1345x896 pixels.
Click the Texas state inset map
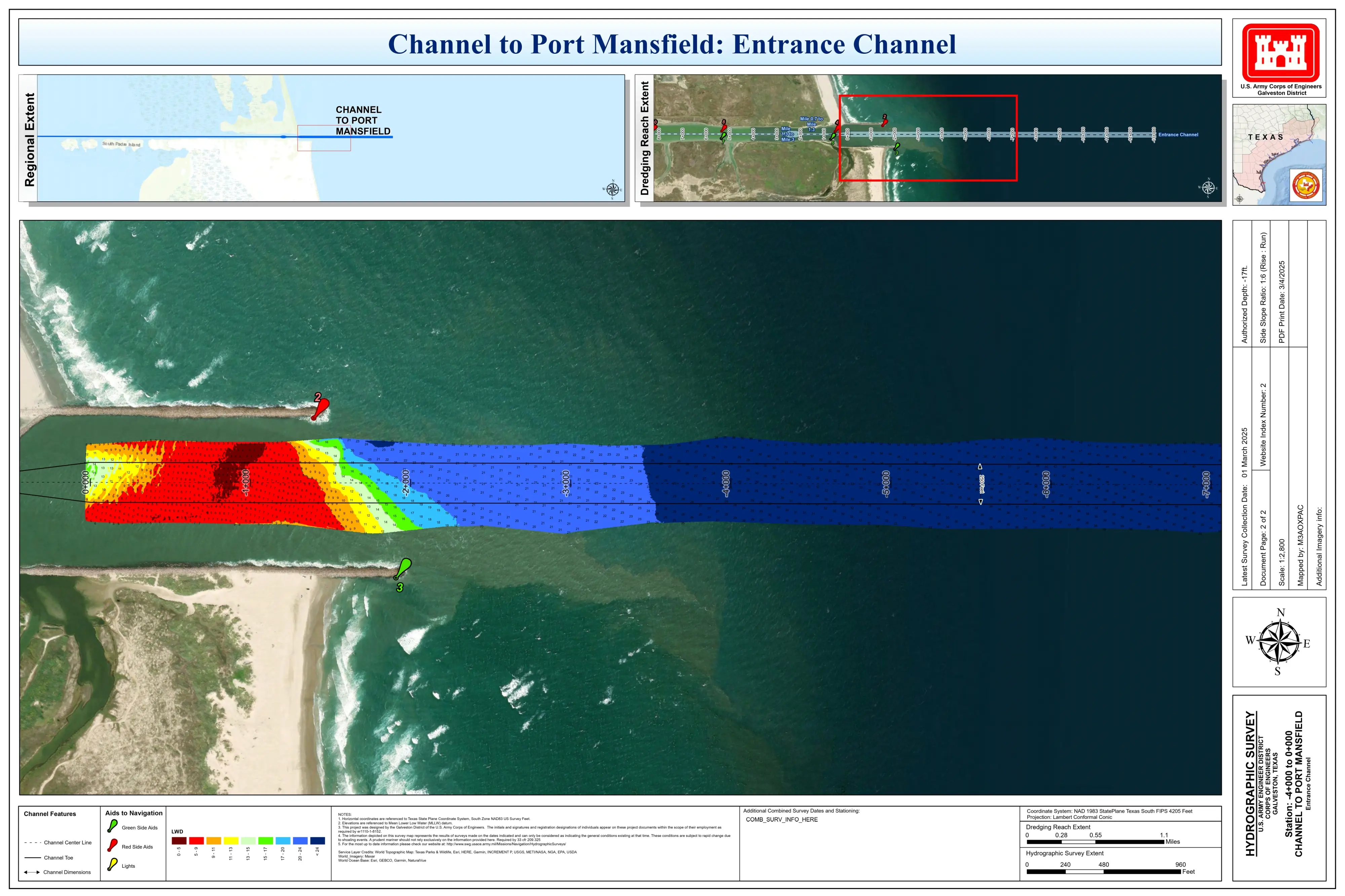click(1279, 154)
